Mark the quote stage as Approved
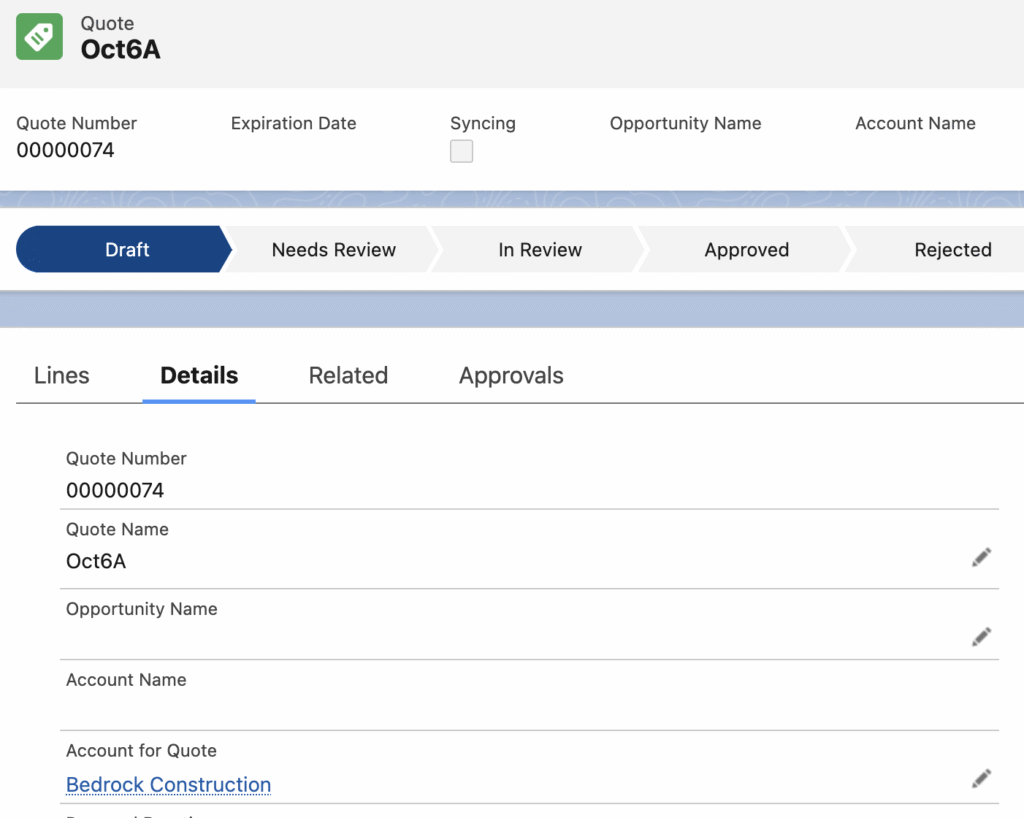The width and height of the screenshot is (1024, 818). tap(746, 250)
